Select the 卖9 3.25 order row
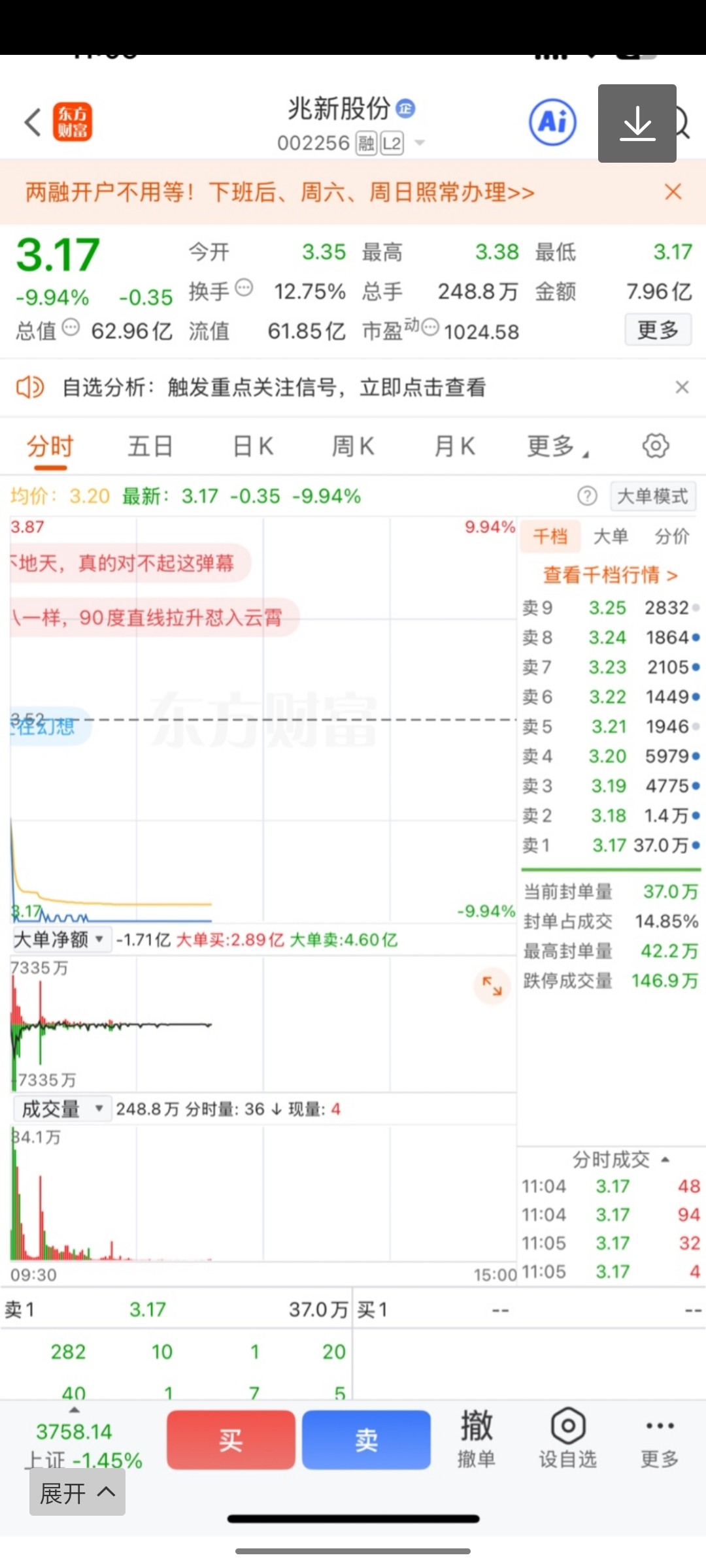Viewport: 706px width, 1568px height. (x=611, y=608)
